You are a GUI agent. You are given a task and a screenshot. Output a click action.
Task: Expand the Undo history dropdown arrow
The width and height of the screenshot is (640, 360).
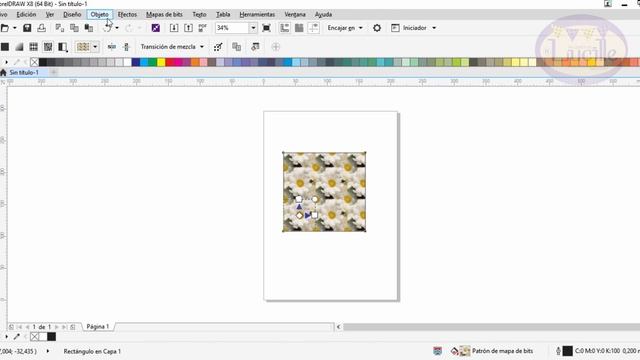pyautogui.click(x=117, y=28)
